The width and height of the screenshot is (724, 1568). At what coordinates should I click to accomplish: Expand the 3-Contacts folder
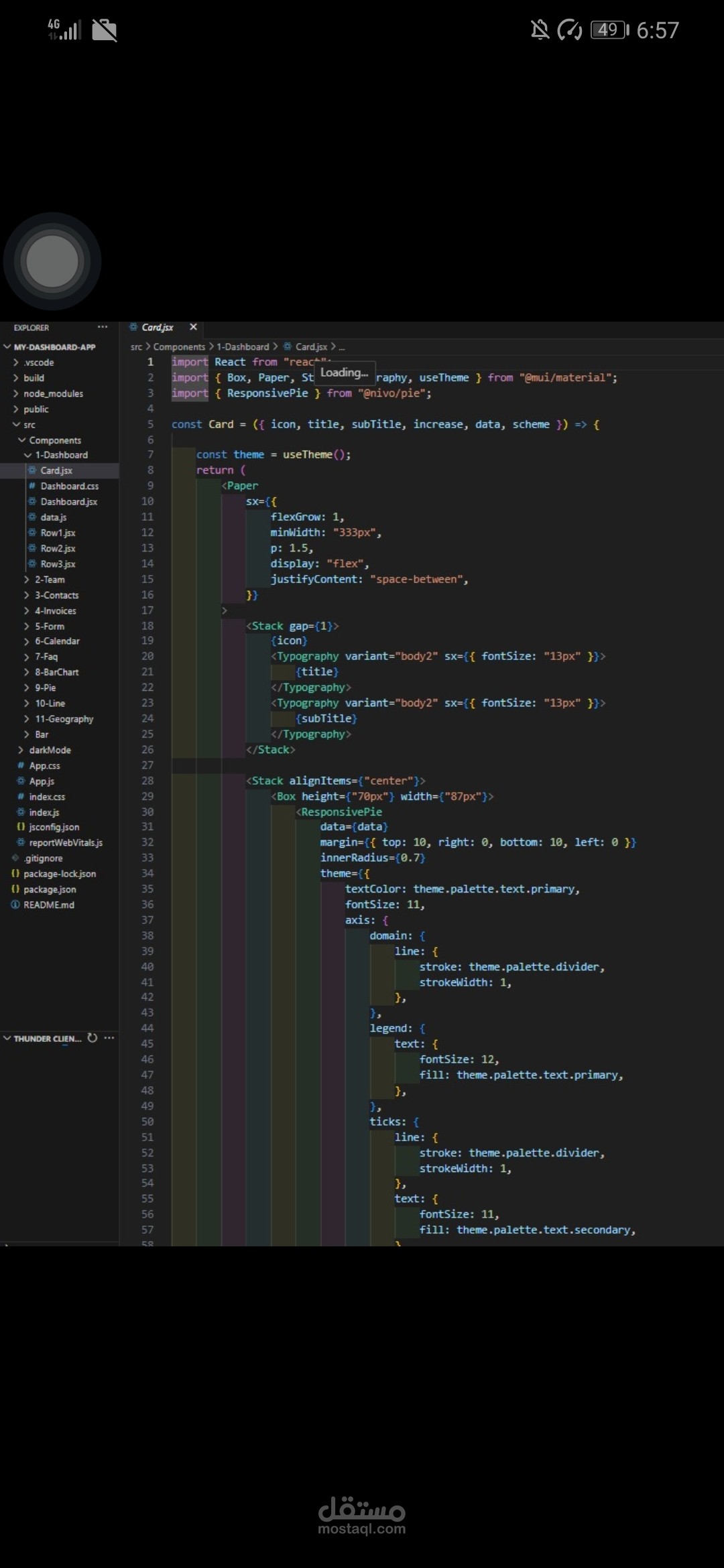(x=56, y=595)
